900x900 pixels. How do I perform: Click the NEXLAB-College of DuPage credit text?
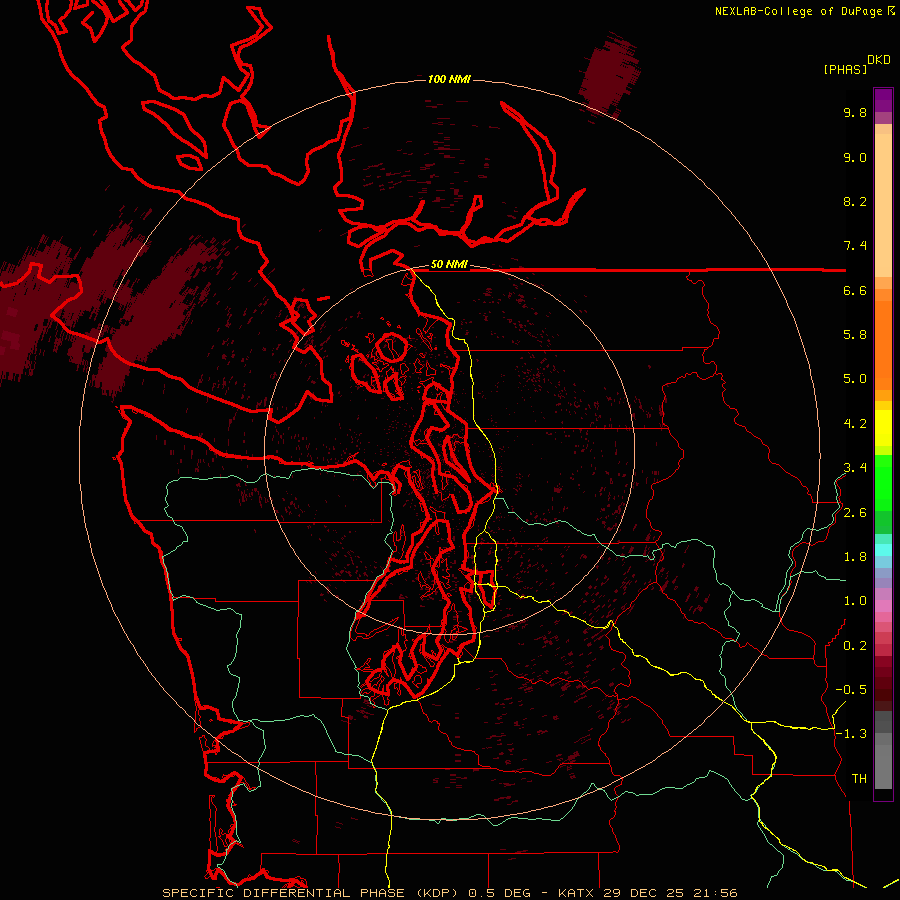point(804,11)
